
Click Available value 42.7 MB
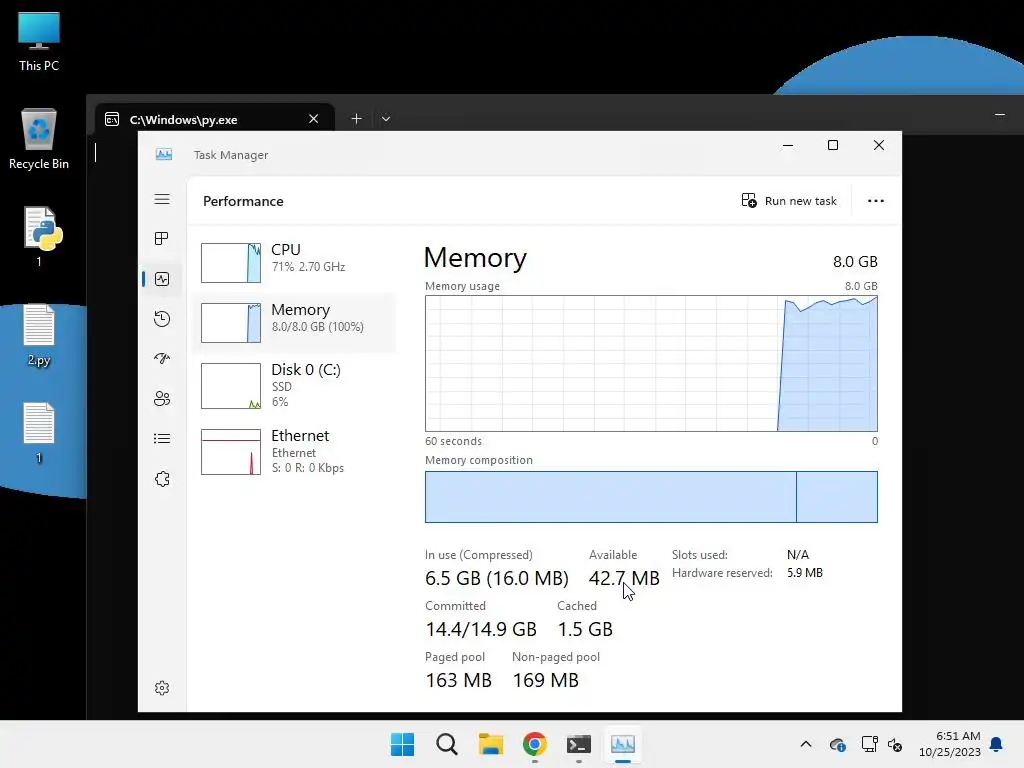pos(624,578)
